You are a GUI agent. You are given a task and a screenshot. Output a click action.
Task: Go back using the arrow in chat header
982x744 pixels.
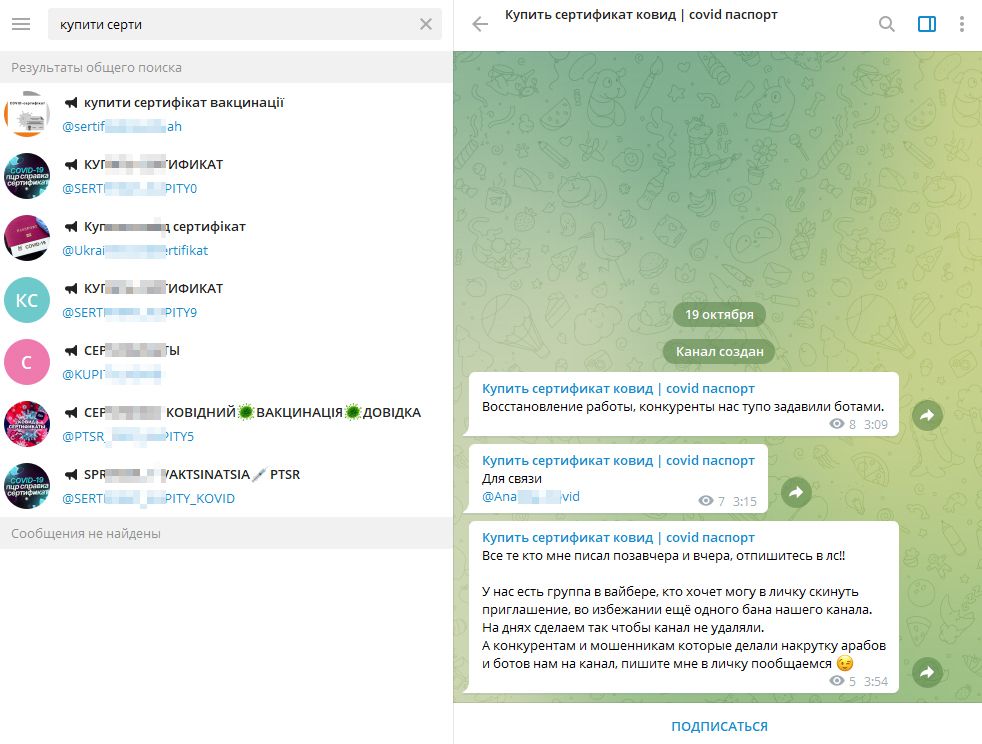(480, 24)
